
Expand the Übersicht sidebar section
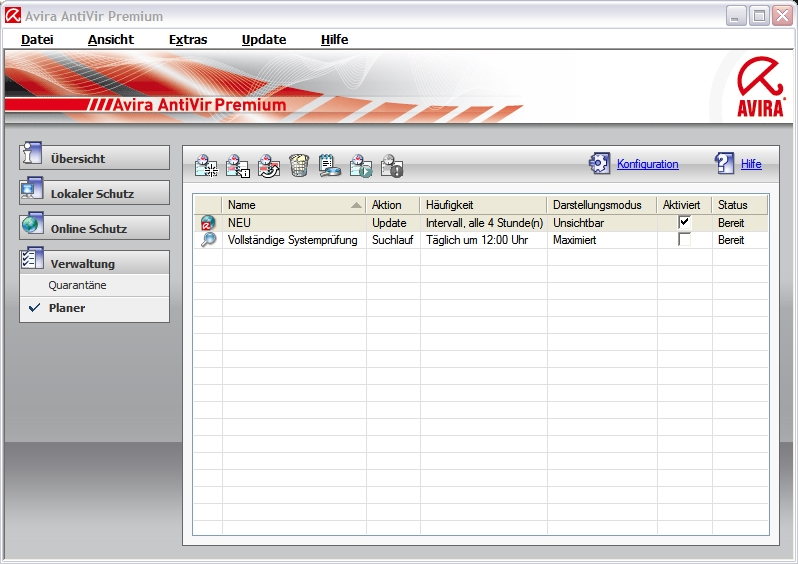[x=95, y=158]
